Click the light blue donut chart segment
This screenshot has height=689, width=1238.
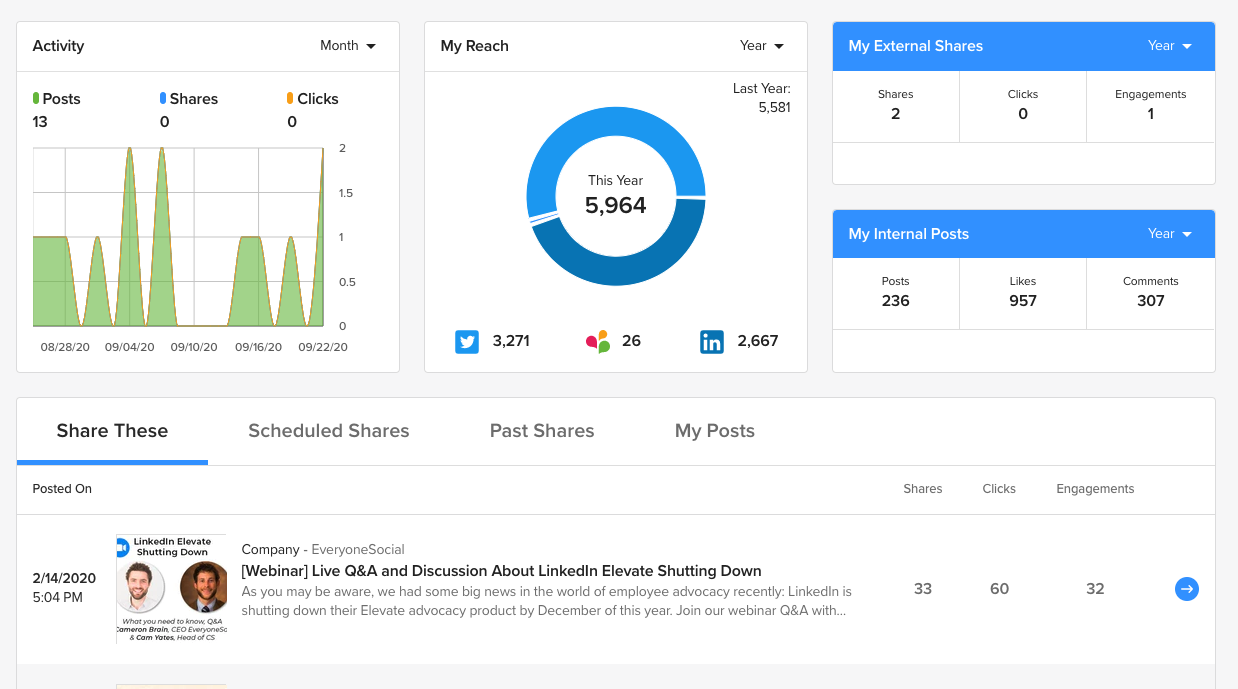pyautogui.click(x=570, y=140)
